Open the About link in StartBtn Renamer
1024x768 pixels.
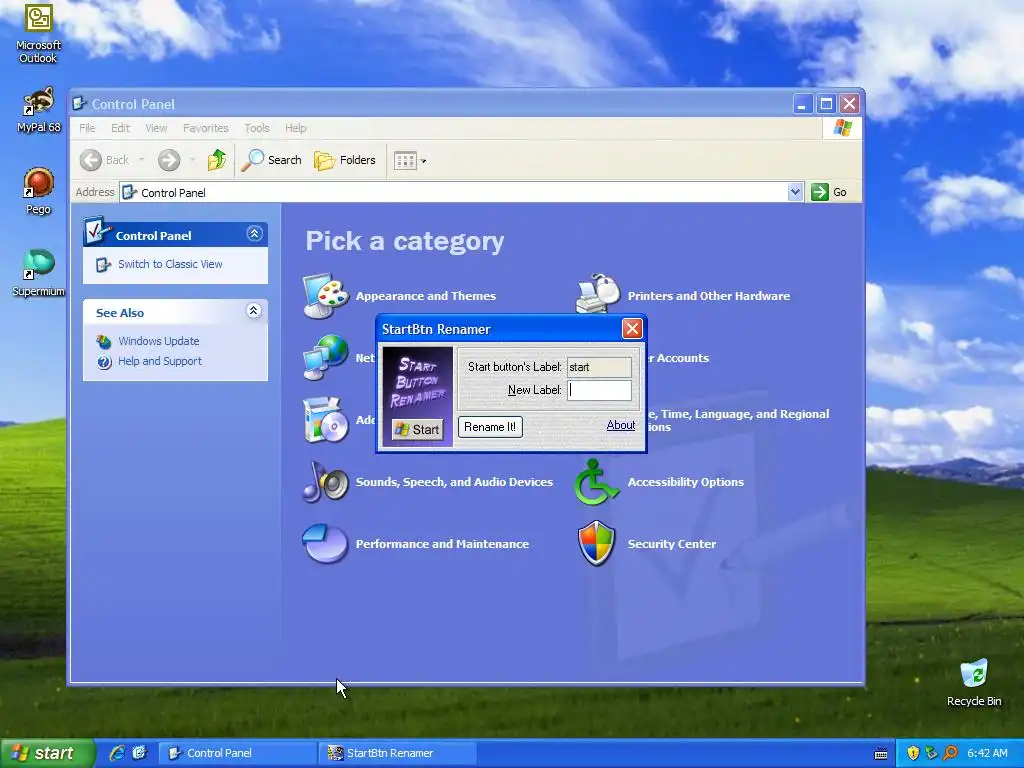pyautogui.click(x=620, y=425)
